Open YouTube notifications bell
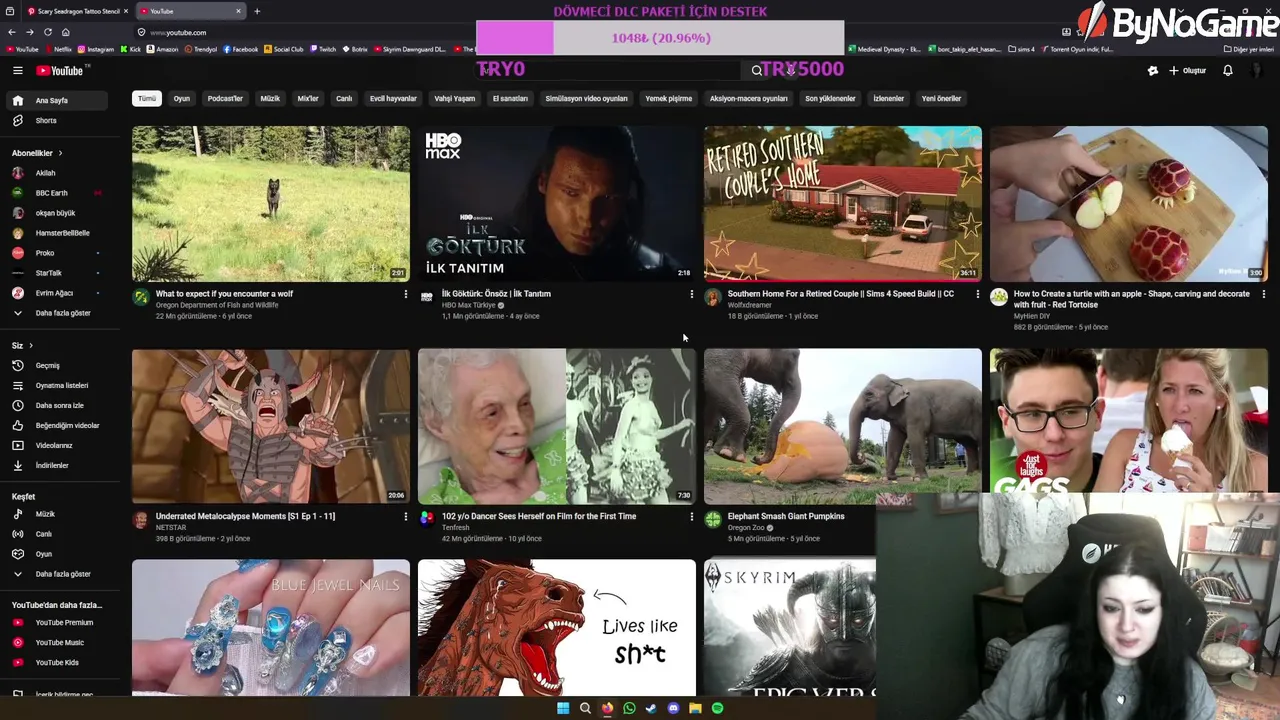 pyautogui.click(x=1227, y=70)
